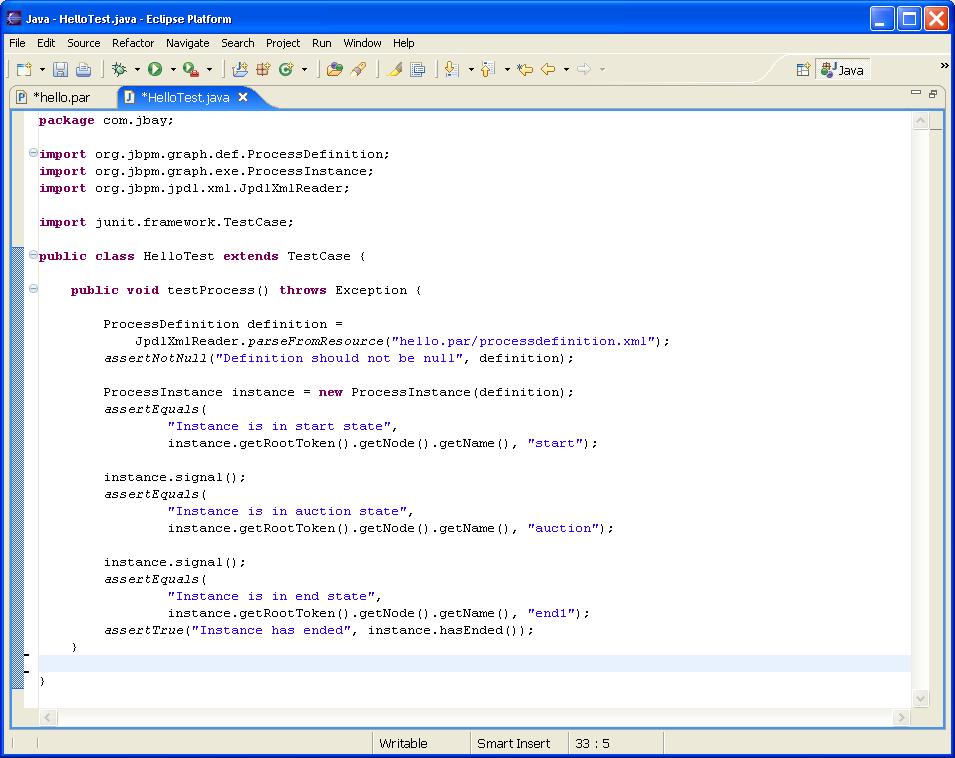Minimize the editor area panel
Screen dimensions: 955x758
(x=915, y=93)
